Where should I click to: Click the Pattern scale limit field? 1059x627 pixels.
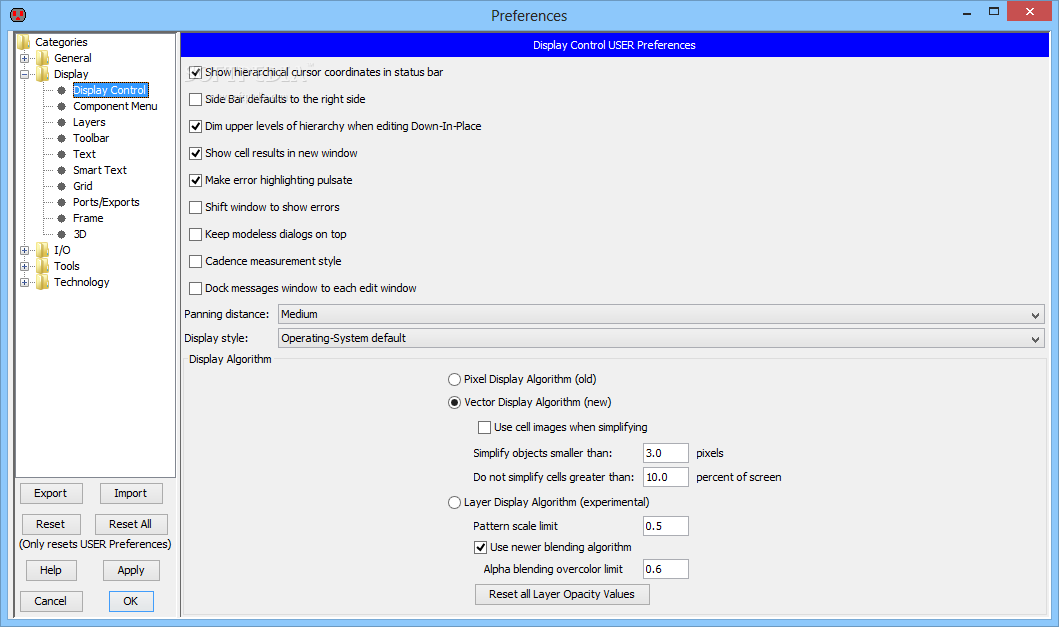tap(665, 526)
